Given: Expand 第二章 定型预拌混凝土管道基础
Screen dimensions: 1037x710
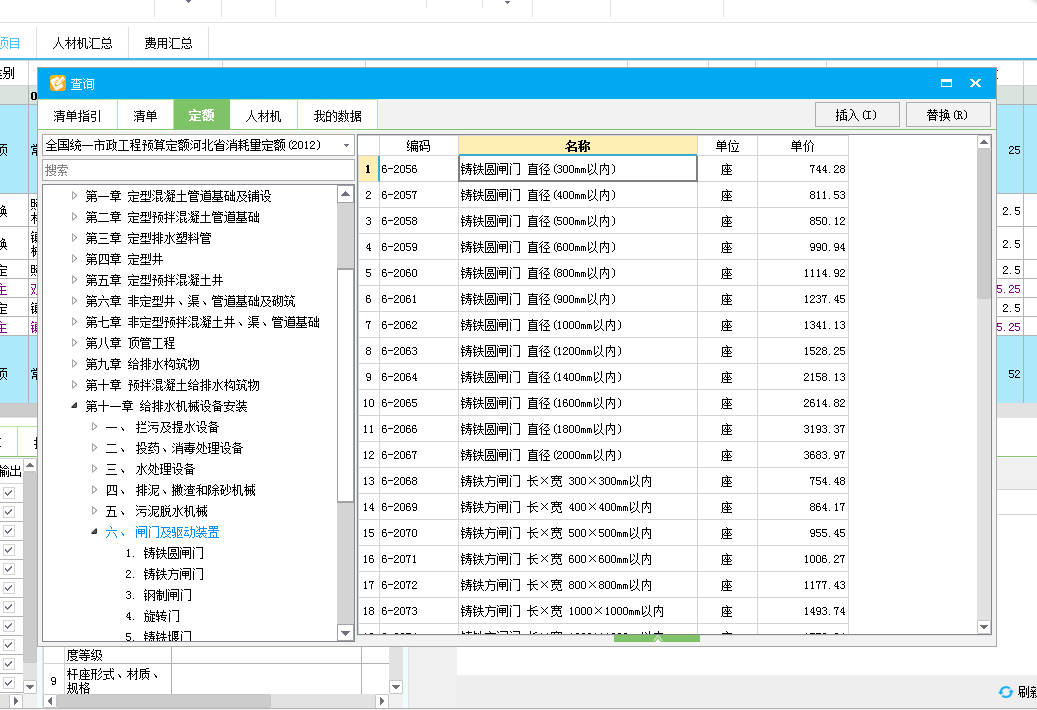Looking at the screenshot, I should [x=74, y=217].
